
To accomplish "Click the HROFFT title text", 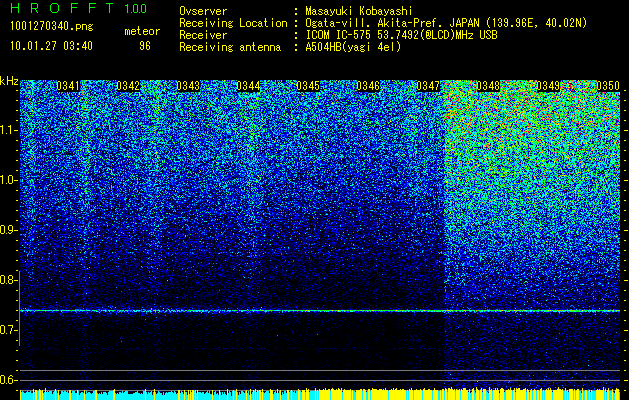I will 62,8.
